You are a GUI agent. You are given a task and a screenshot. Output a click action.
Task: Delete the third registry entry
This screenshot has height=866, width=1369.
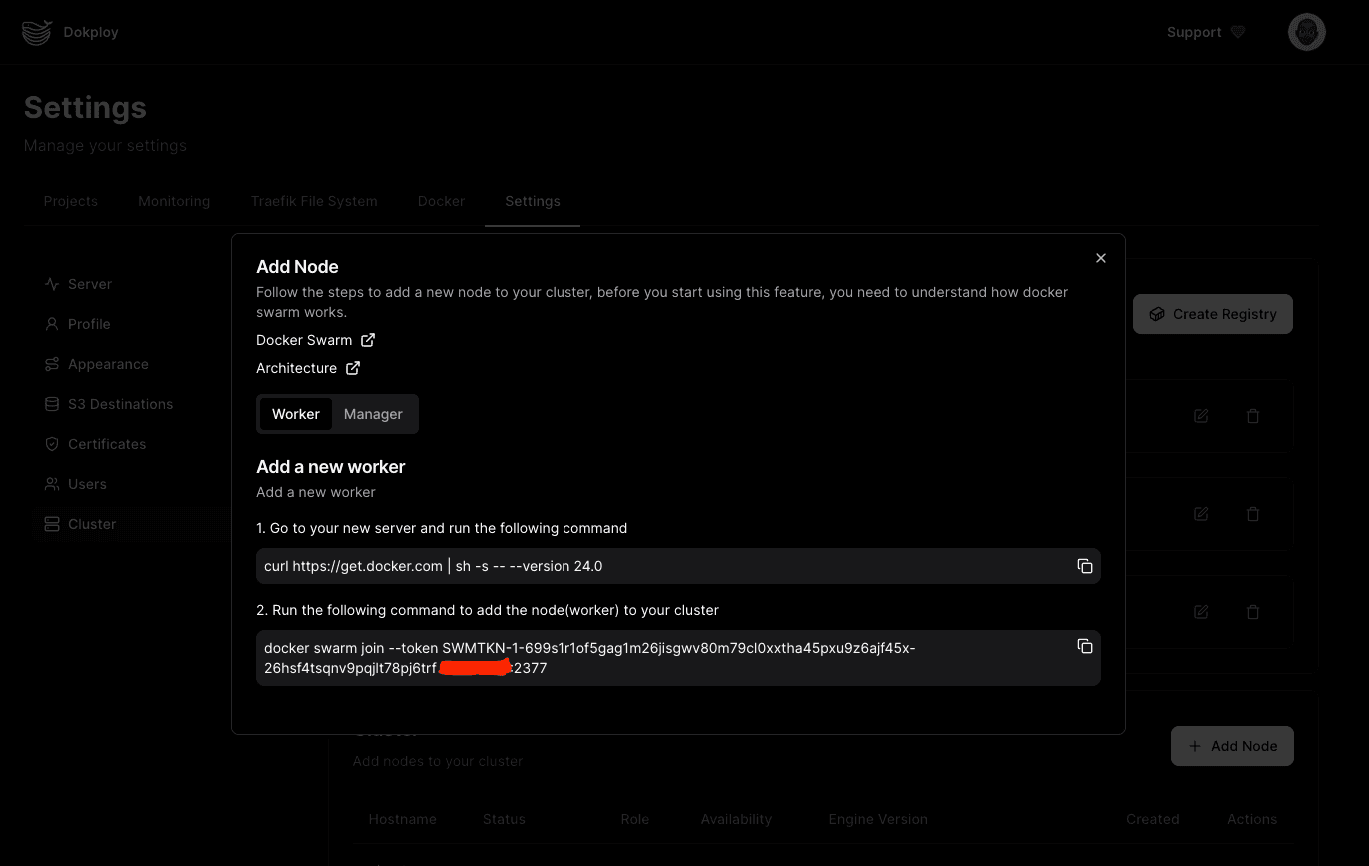point(1252,612)
